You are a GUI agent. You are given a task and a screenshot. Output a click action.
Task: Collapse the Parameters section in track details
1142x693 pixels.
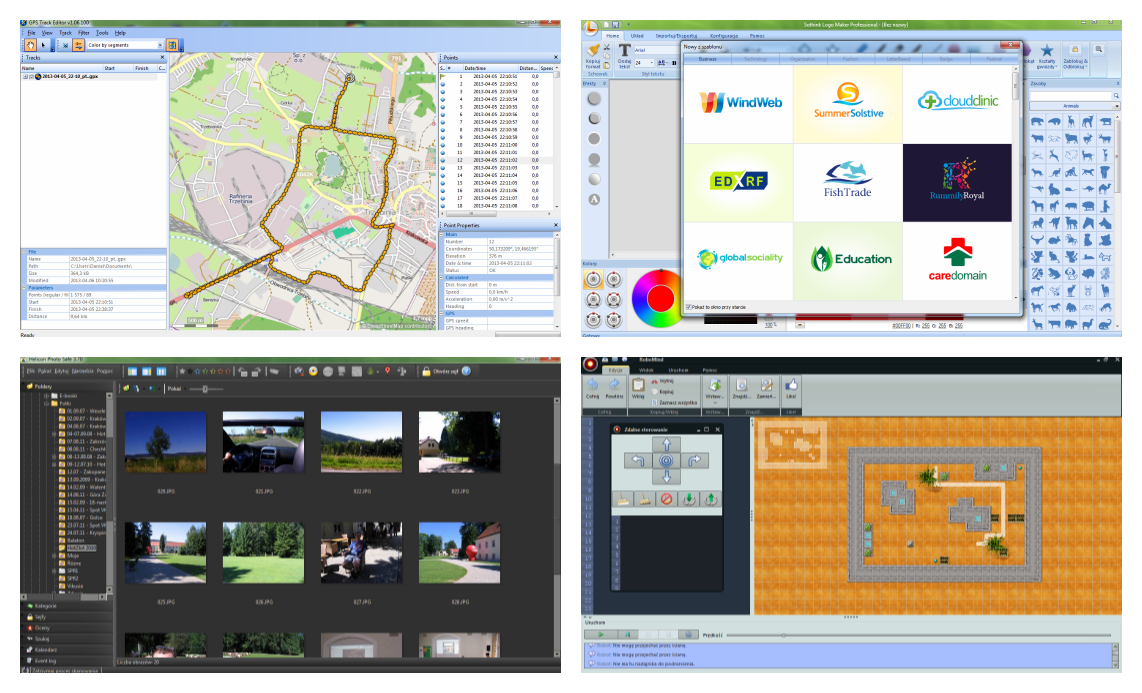[x=24, y=288]
